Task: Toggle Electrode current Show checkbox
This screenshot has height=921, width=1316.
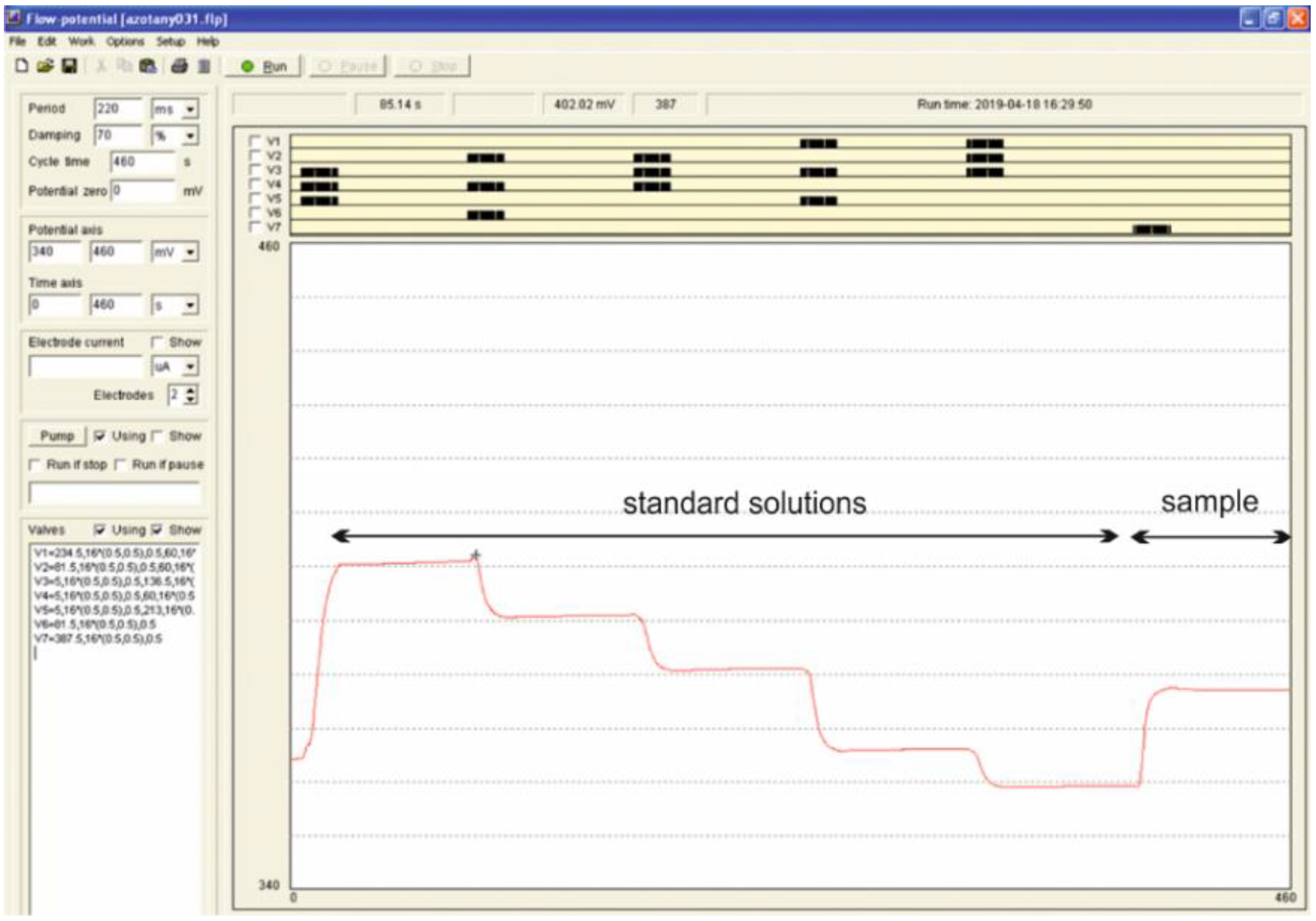Action: [157, 342]
